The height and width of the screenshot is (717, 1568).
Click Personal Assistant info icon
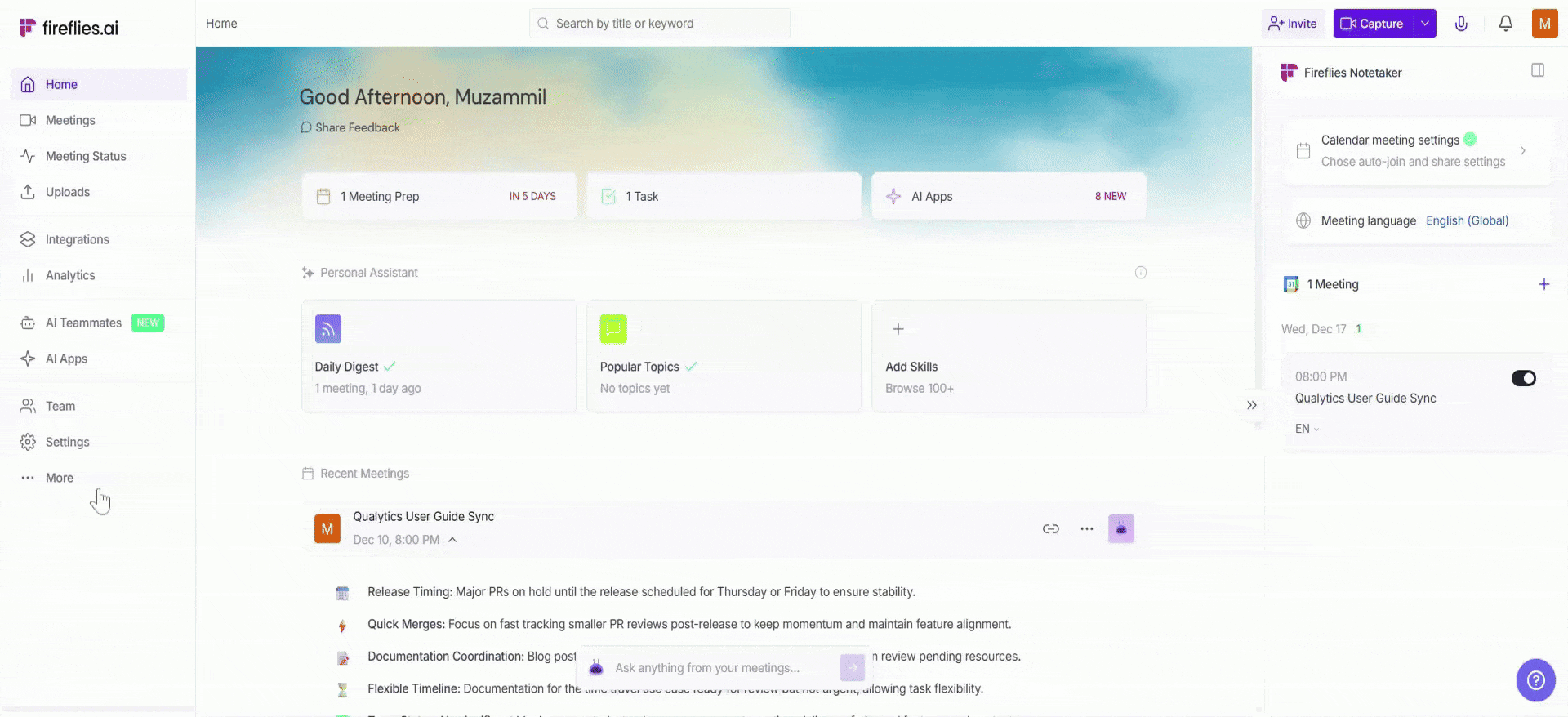click(x=1140, y=273)
